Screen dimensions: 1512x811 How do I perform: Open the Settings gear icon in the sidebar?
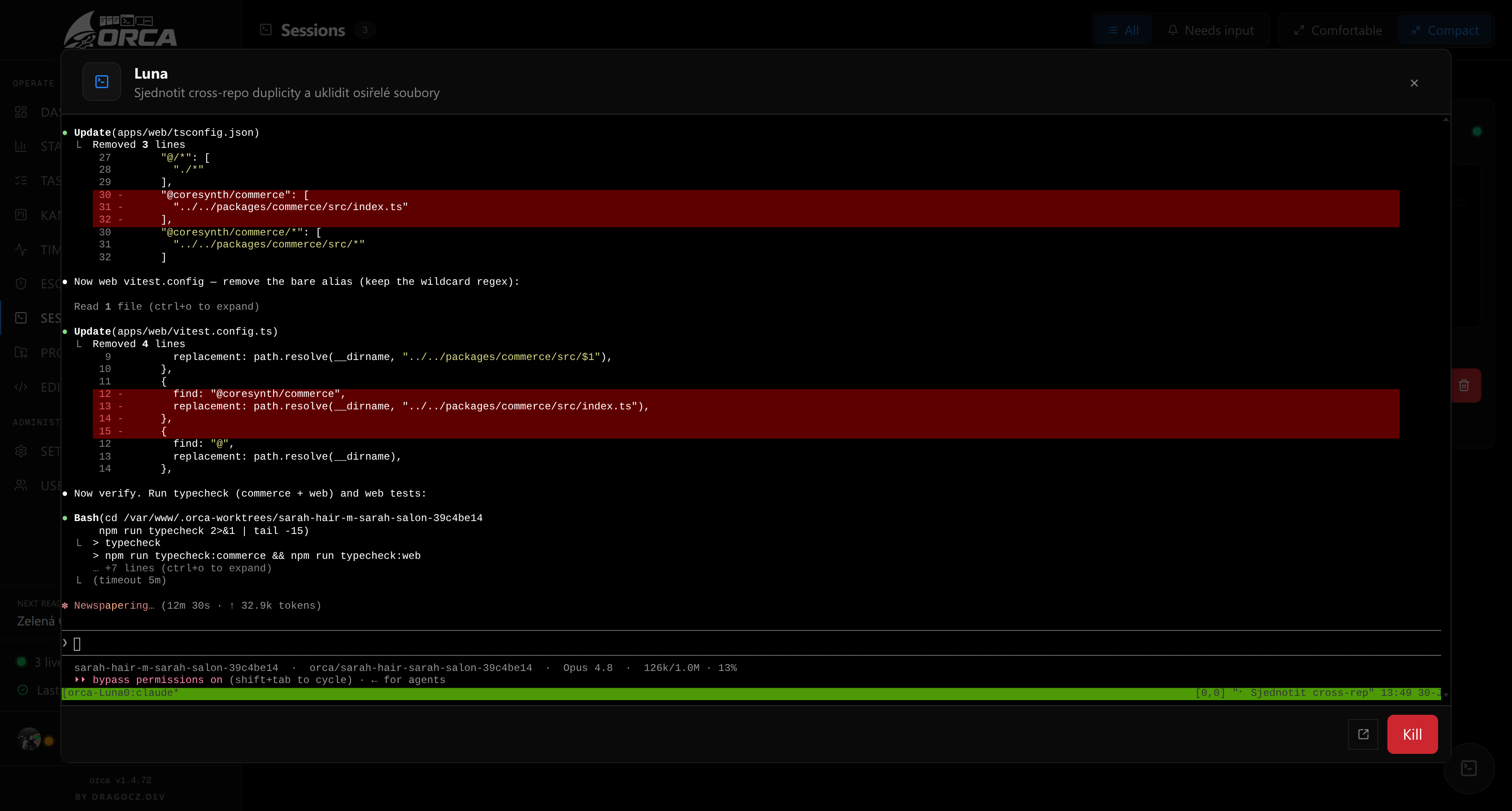coord(21,451)
